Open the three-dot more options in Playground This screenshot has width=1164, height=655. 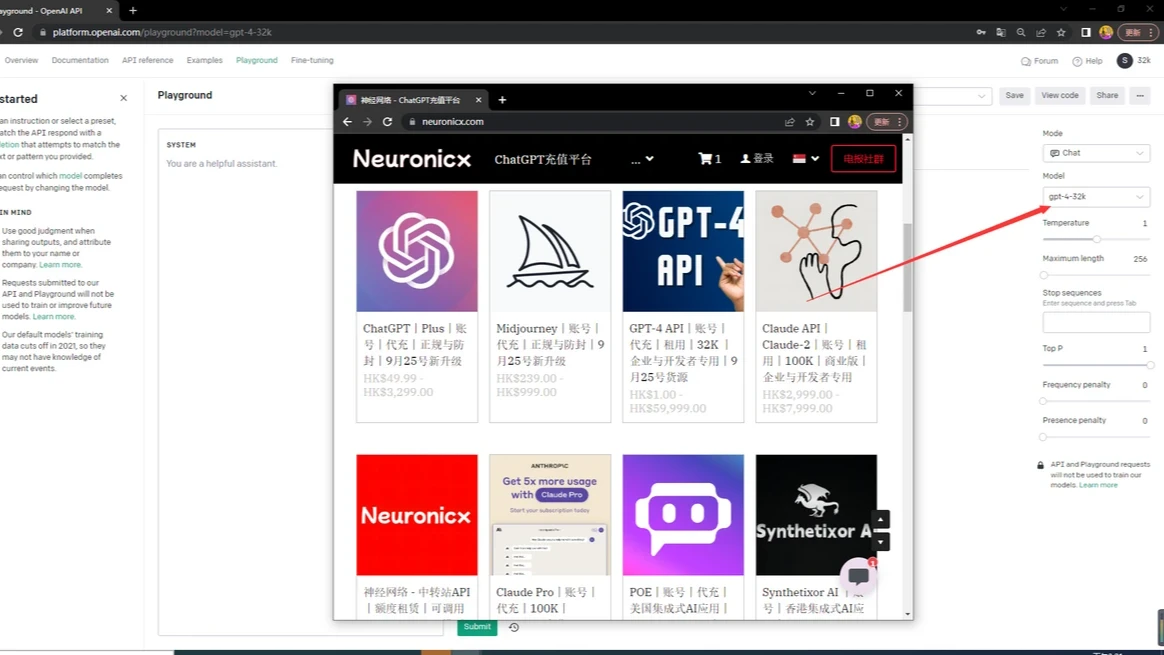[x=1140, y=95]
